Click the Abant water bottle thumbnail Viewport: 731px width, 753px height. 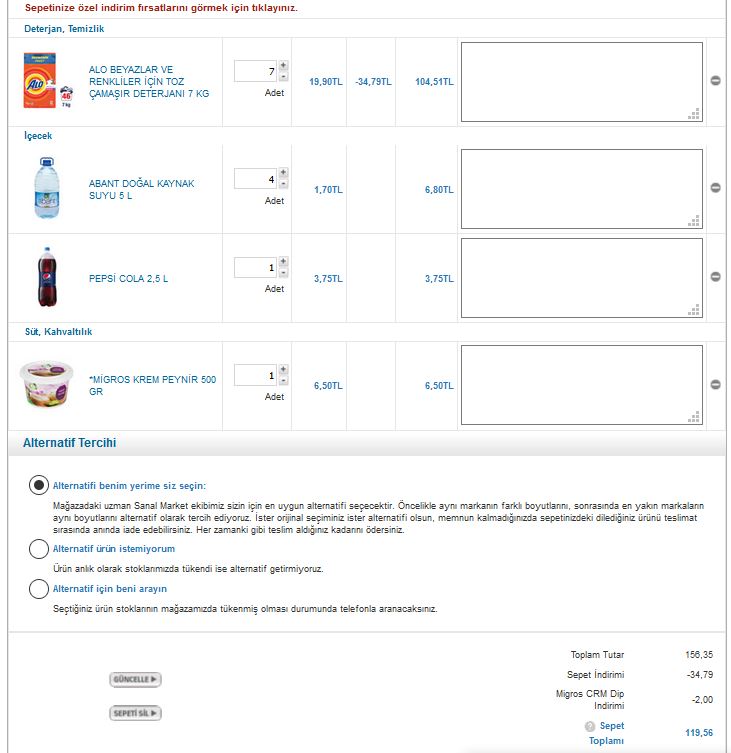pyautogui.click(x=47, y=188)
